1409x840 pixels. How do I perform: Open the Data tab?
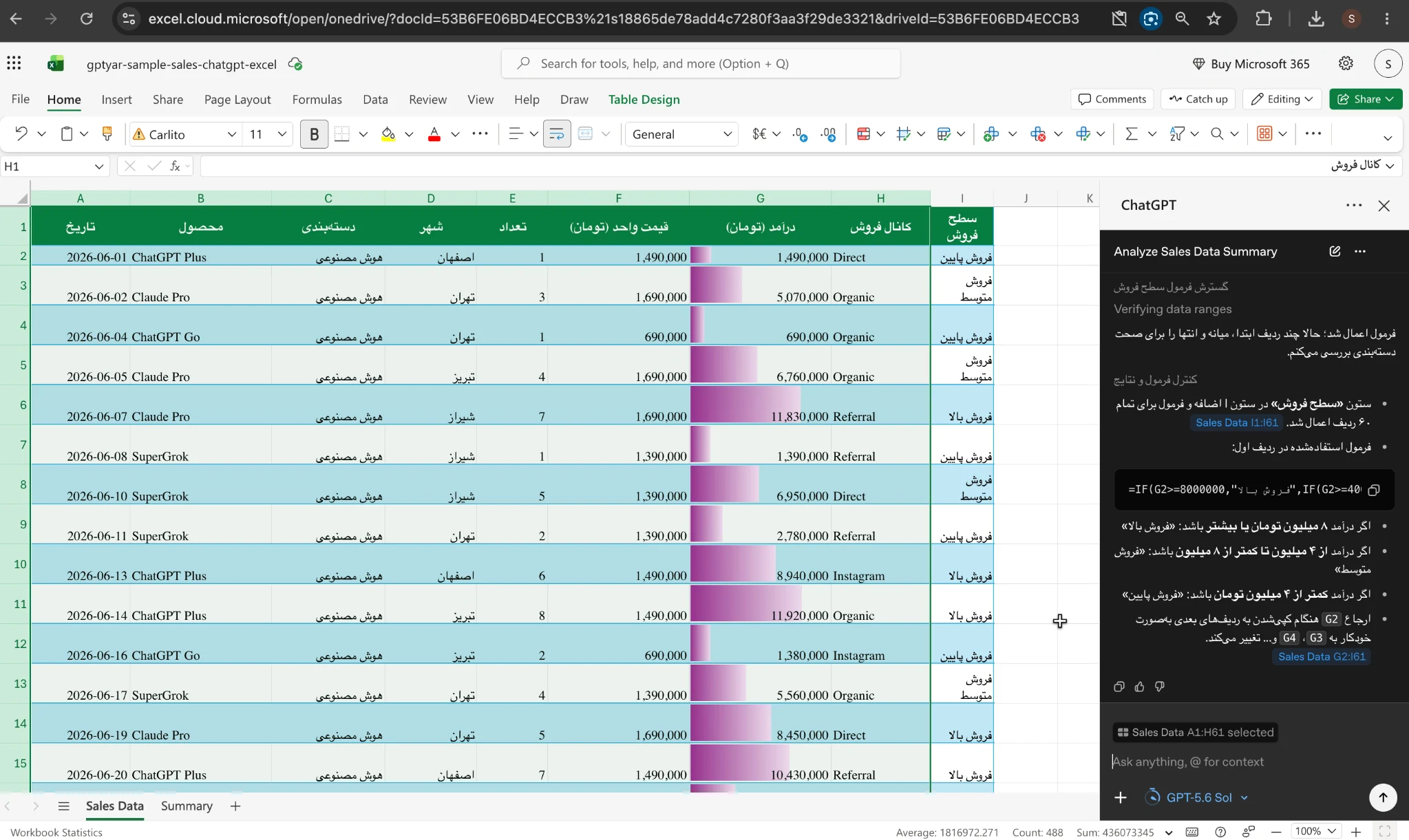pos(375,99)
